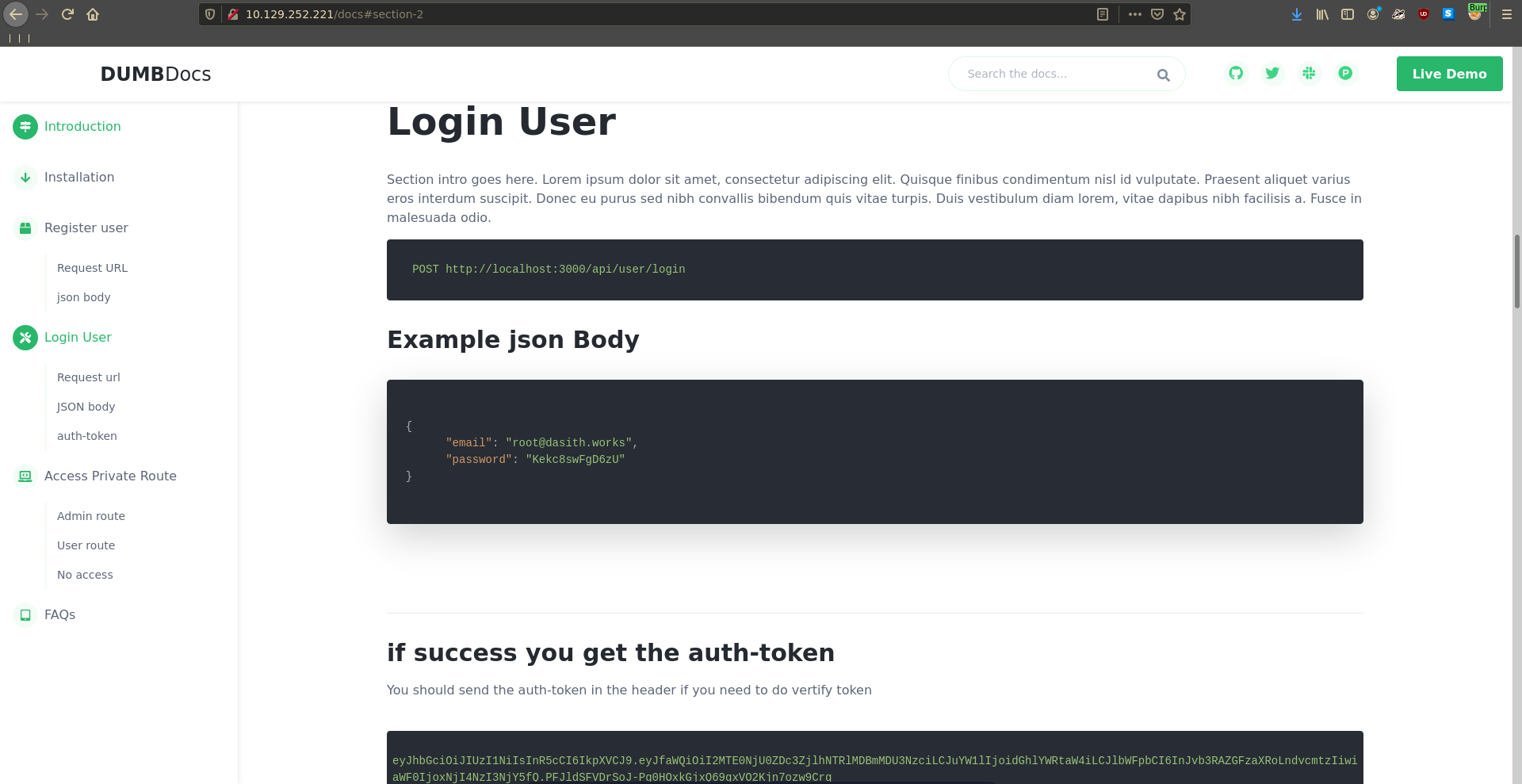Go to browser home page icon

(93, 14)
